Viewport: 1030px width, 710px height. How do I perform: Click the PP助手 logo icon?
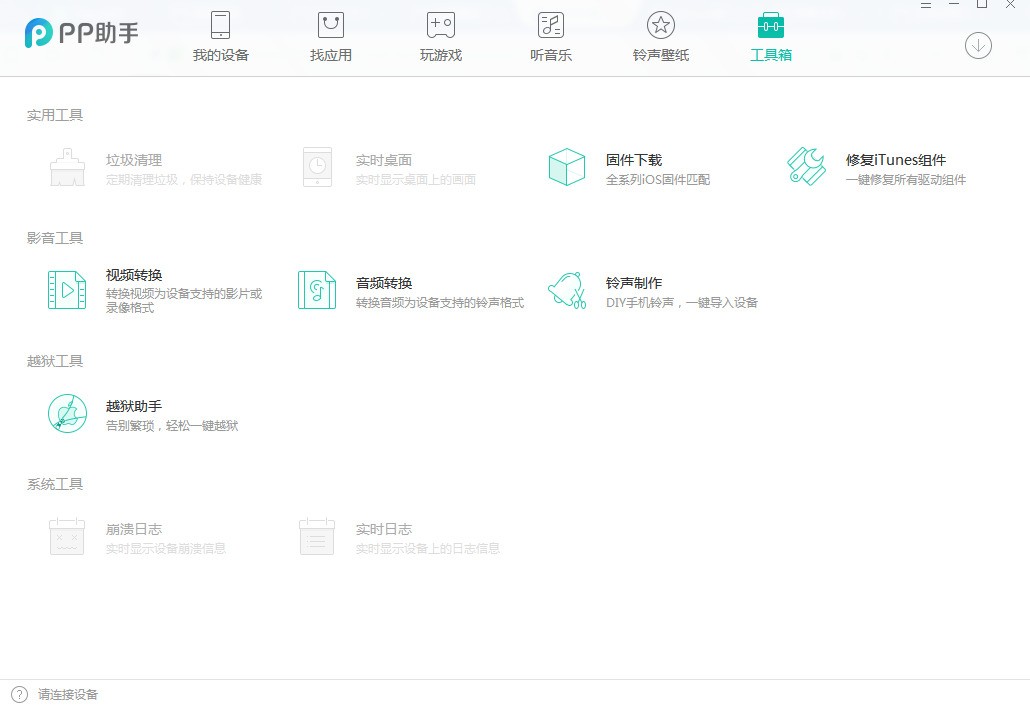pyautogui.click(x=38, y=33)
